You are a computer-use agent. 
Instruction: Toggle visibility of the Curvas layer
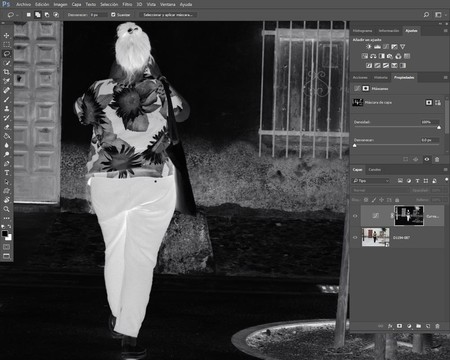click(355, 216)
